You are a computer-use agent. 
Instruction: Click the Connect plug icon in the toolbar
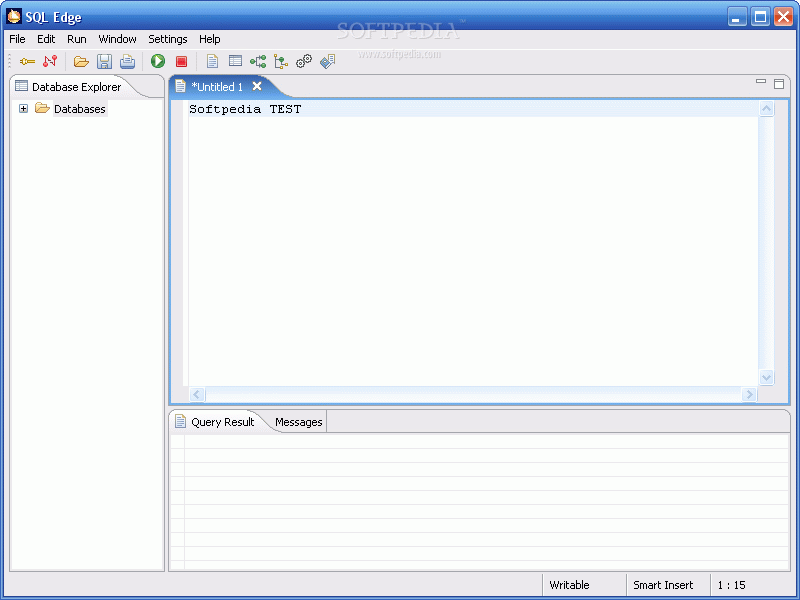[x=27, y=62]
